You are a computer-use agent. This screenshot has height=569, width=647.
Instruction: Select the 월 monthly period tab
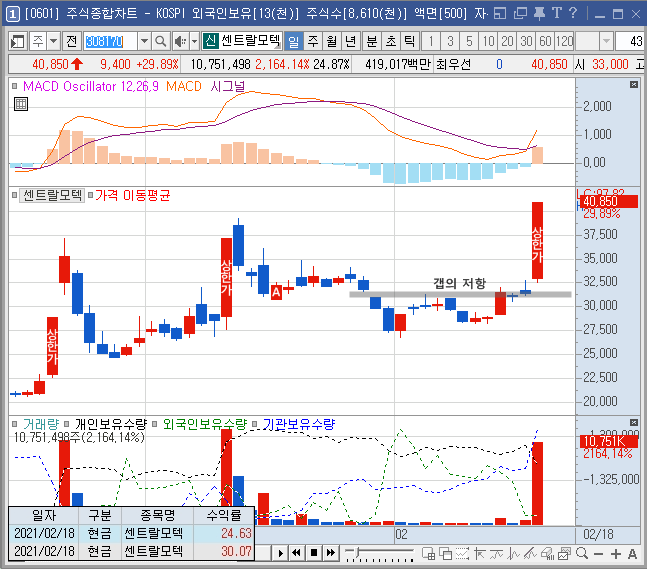click(331, 41)
